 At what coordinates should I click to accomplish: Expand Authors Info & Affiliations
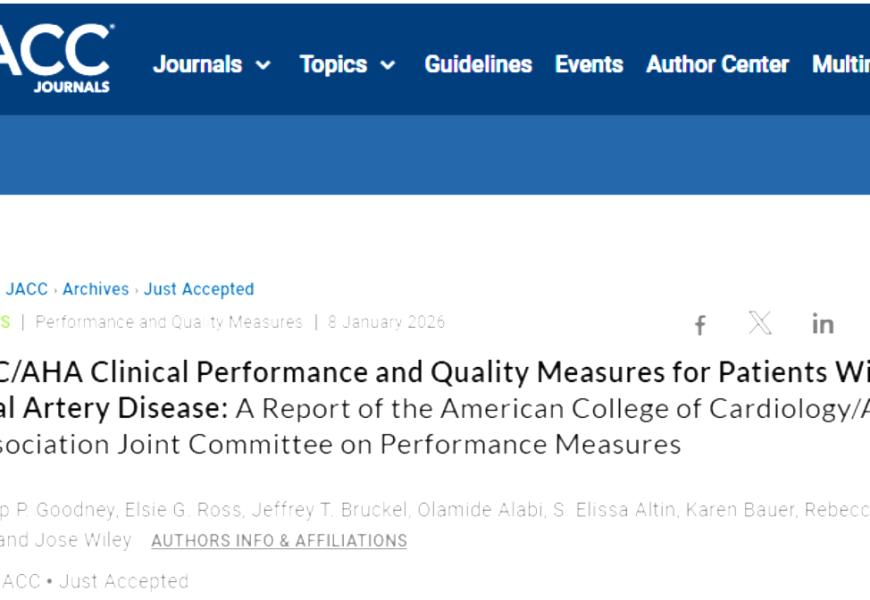[279, 541]
